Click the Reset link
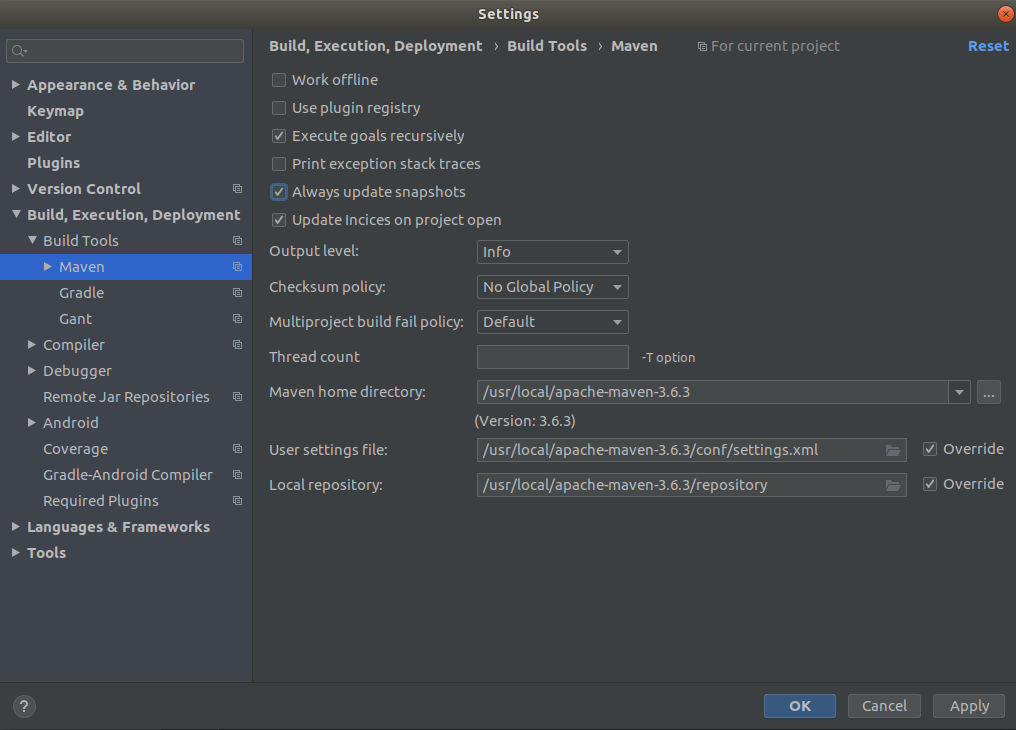The image size is (1016, 730). coord(988,46)
